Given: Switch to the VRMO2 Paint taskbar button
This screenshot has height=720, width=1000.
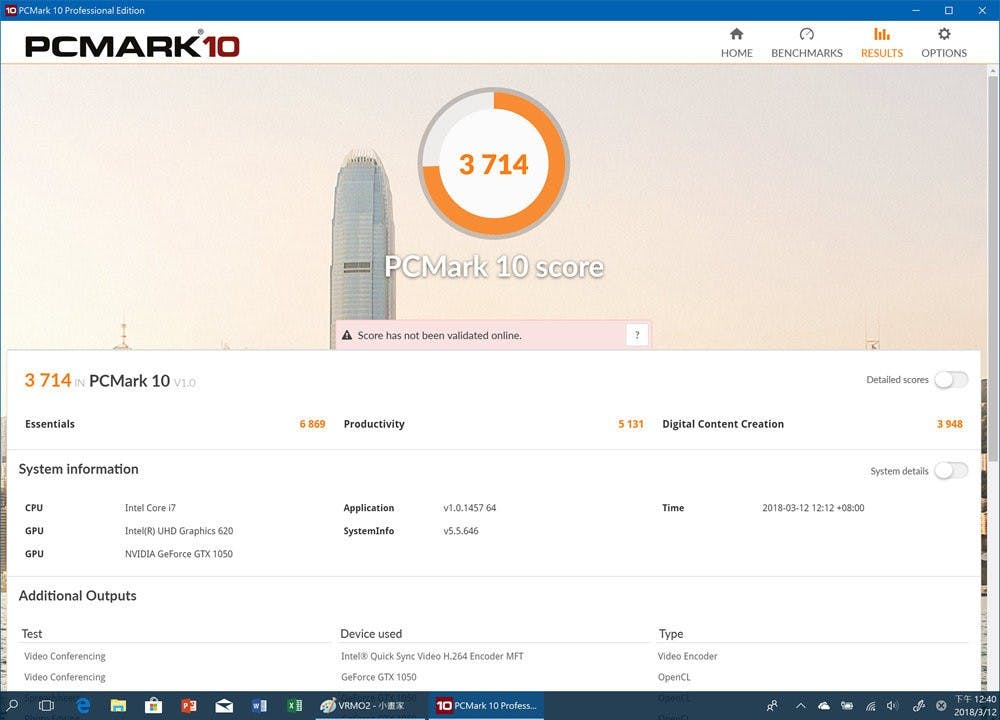Looking at the screenshot, I should point(370,705).
